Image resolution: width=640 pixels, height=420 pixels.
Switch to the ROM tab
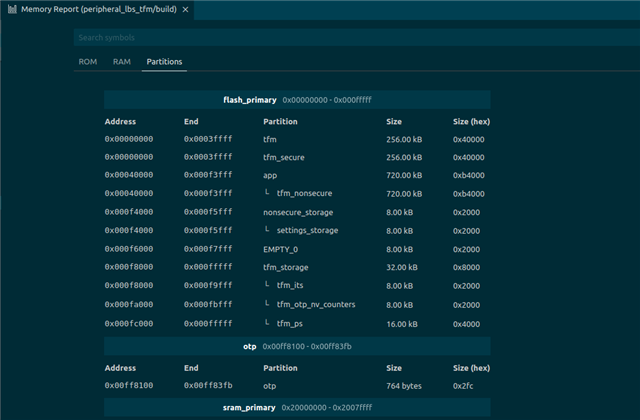(88, 62)
